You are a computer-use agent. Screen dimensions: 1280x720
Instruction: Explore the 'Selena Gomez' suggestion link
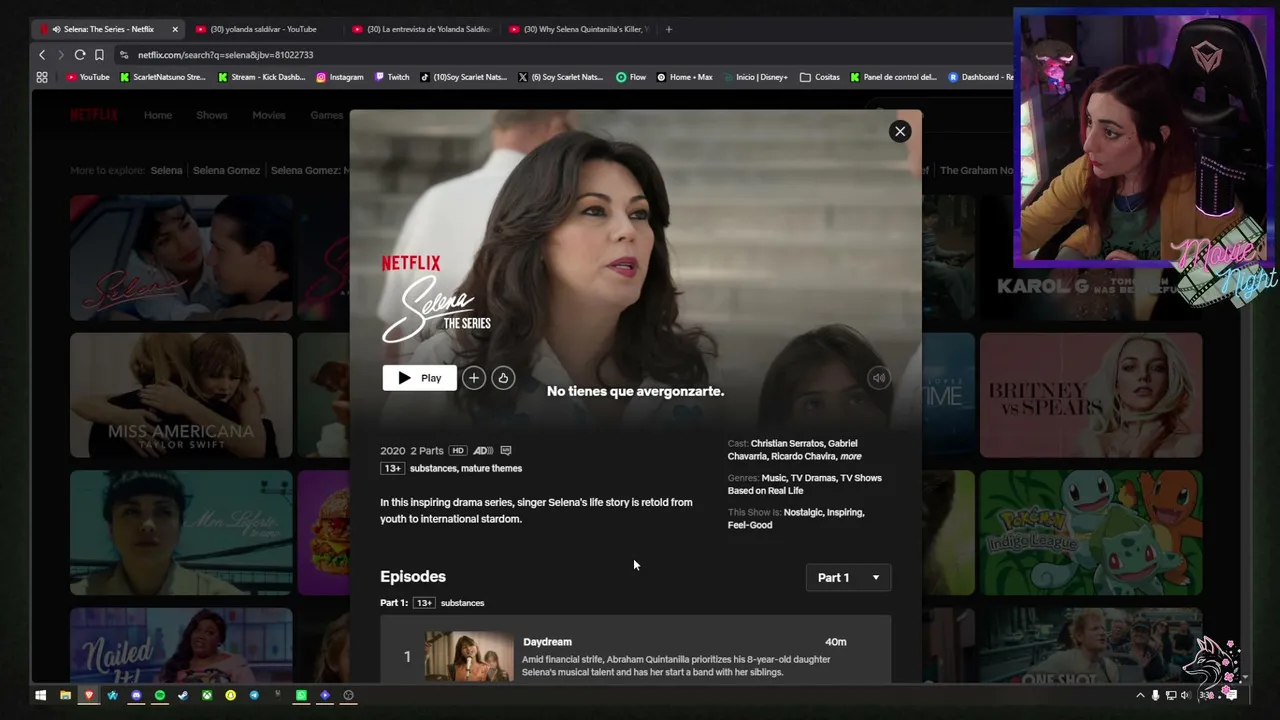coord(226,170)
